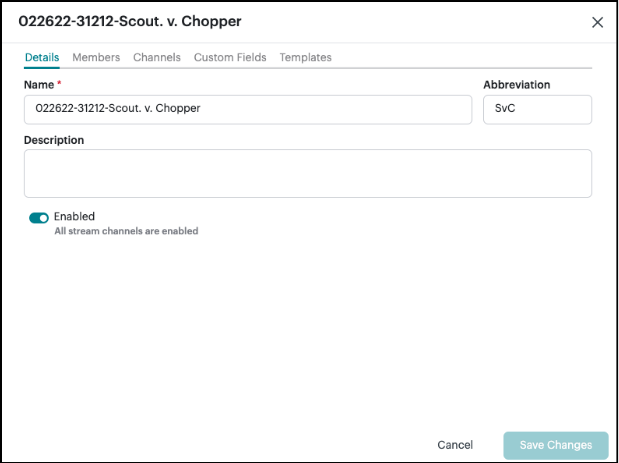Click the 'All stream channels are enabled' text
This screenshot has width=619, height=463.
pos(126,231)
